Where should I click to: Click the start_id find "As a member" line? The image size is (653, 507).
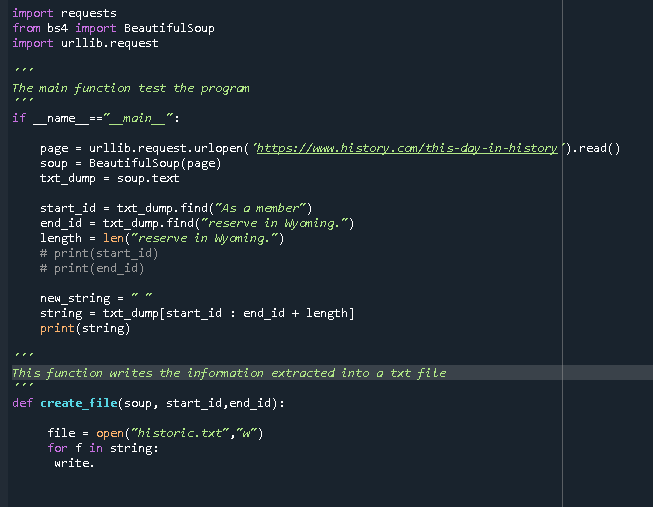[176, 208]
